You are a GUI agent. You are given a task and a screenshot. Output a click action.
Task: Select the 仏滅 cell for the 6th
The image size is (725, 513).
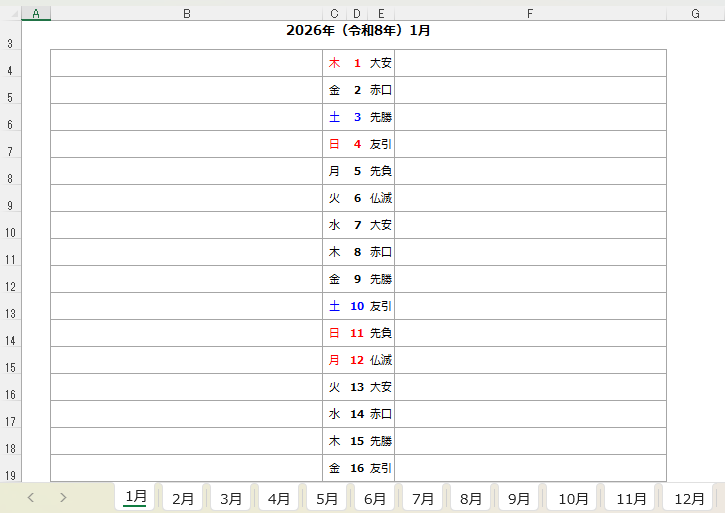pyautogui.click(x=381, y=198)
